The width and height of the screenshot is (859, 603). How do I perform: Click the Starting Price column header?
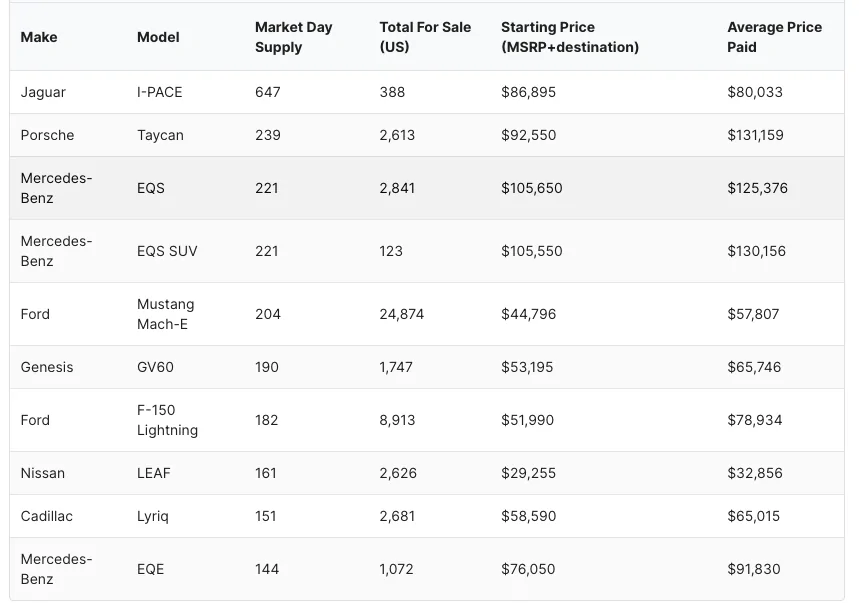click(570, 37)
